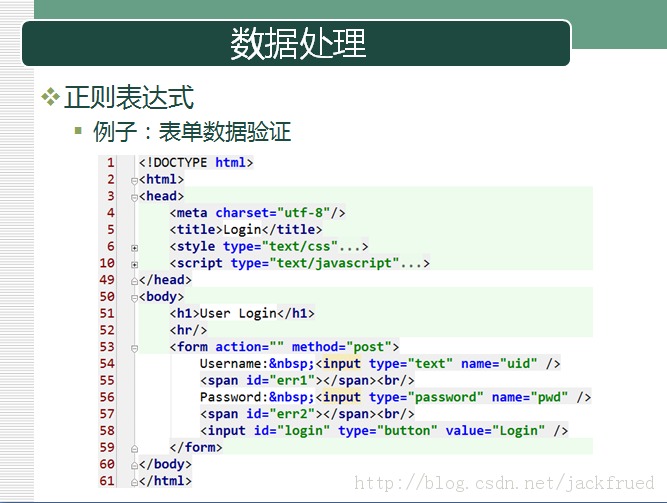Click fold end marker at </body> line 60
Viewport: 667px width, 503px height.
pos(134,466)
